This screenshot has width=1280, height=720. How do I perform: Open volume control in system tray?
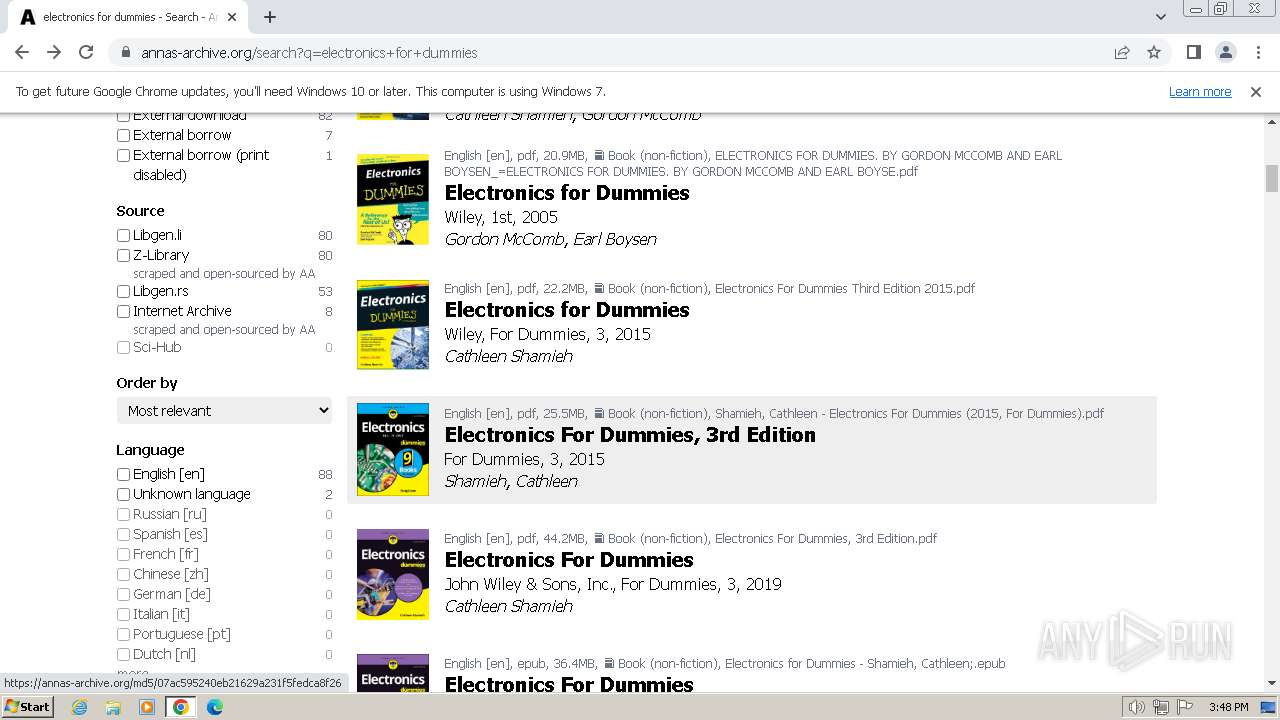[x=1137, y=707]
